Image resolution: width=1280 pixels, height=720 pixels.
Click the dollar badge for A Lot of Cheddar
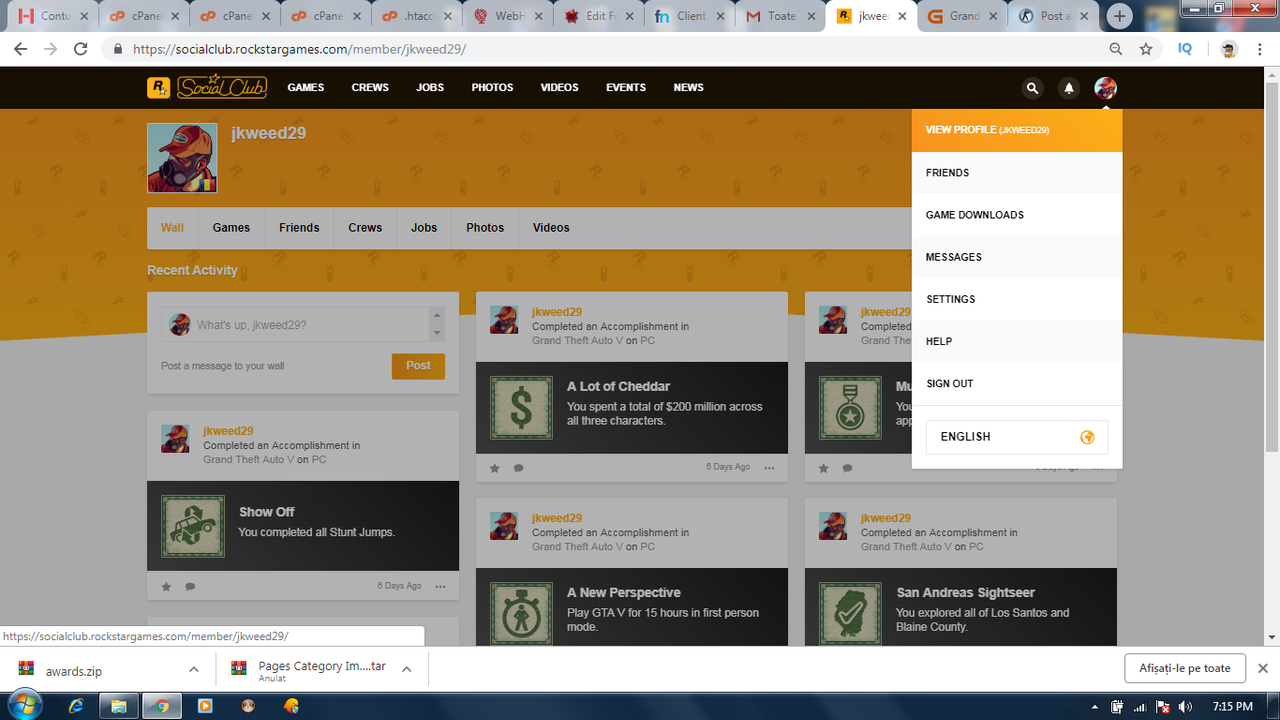521,407
